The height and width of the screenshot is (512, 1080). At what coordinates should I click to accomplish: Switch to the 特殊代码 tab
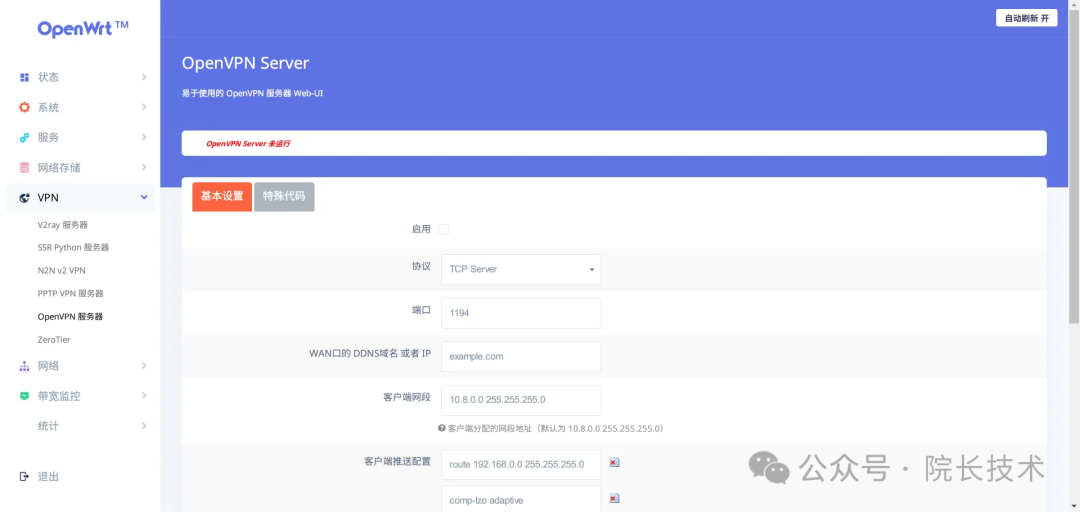284,196
